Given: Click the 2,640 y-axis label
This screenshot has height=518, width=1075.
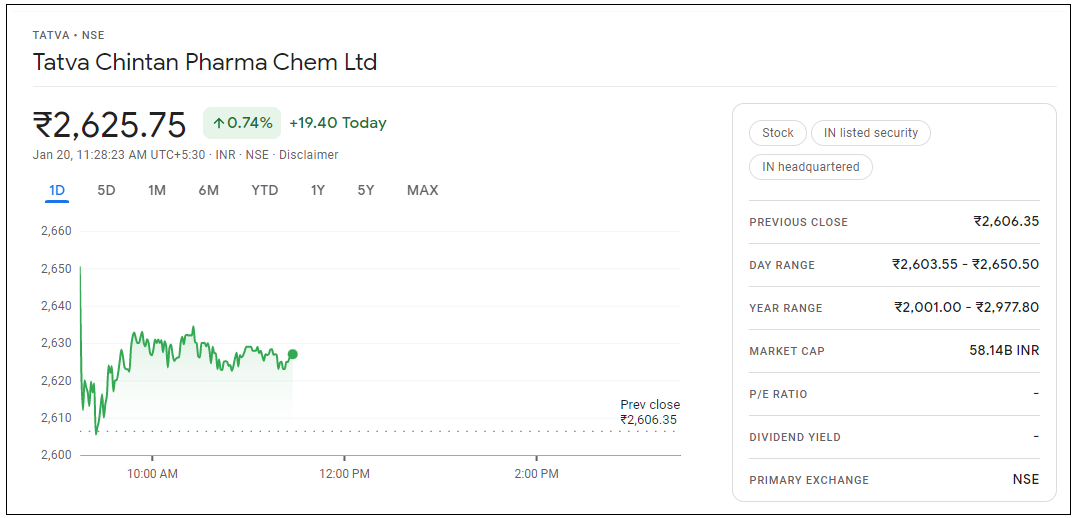Looking at the screenshot, I should point(56,306).
